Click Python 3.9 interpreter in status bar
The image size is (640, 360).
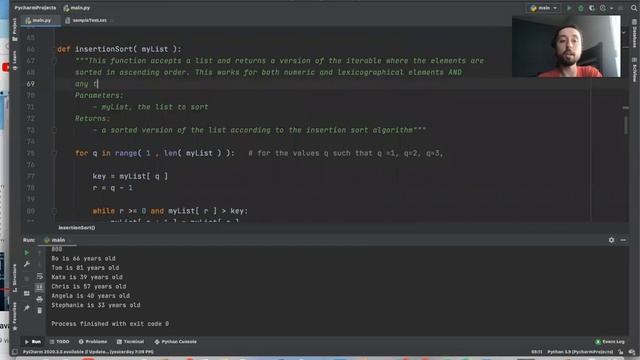pyautogui.click(x=580, y=352)
